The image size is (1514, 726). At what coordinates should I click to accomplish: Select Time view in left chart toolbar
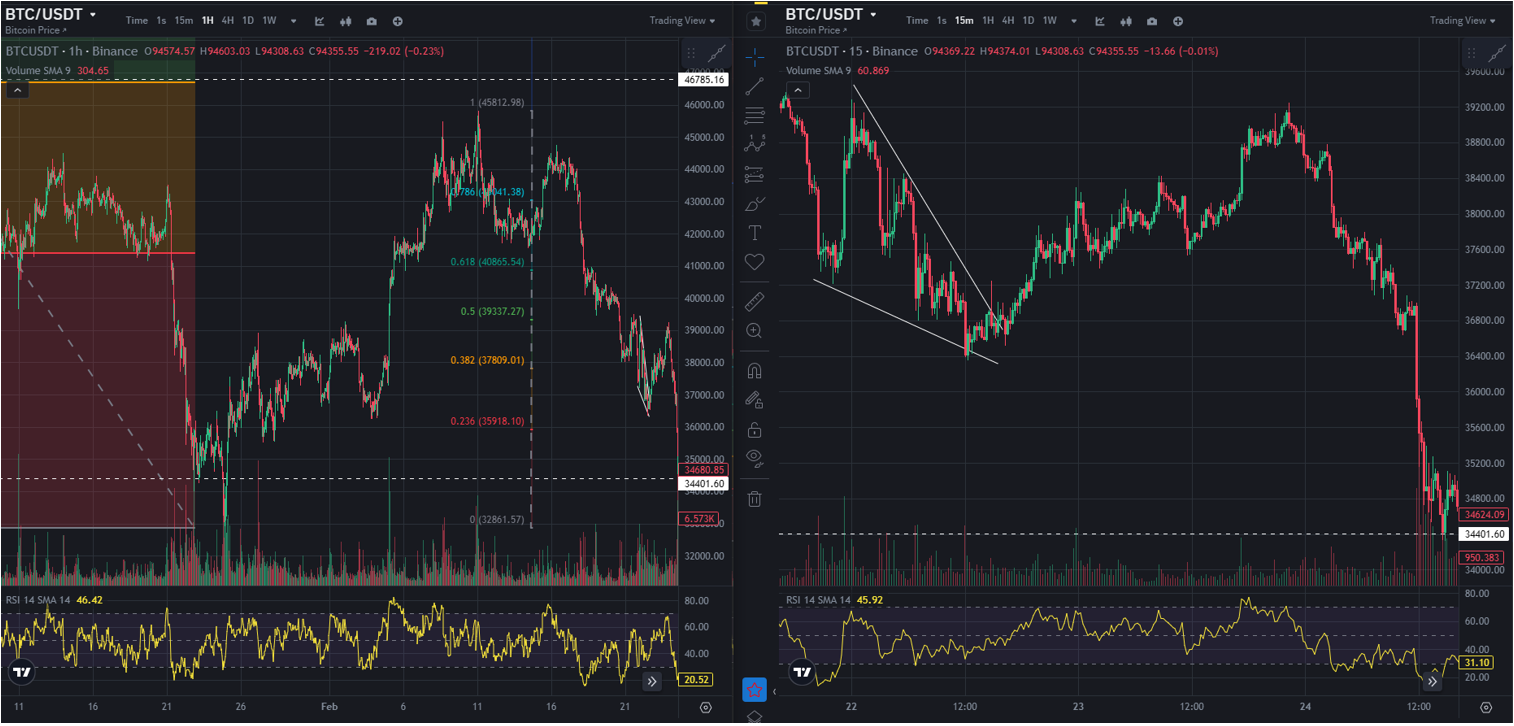(137, 20)
